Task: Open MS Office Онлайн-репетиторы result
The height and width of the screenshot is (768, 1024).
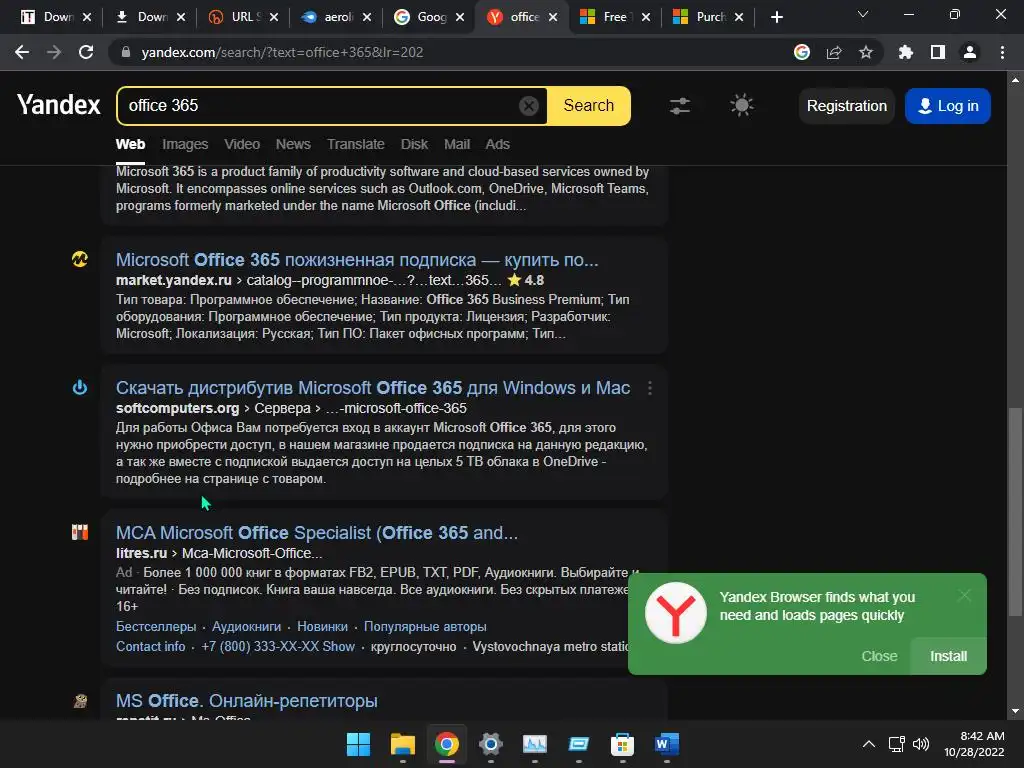Action: tap(246, 701)
